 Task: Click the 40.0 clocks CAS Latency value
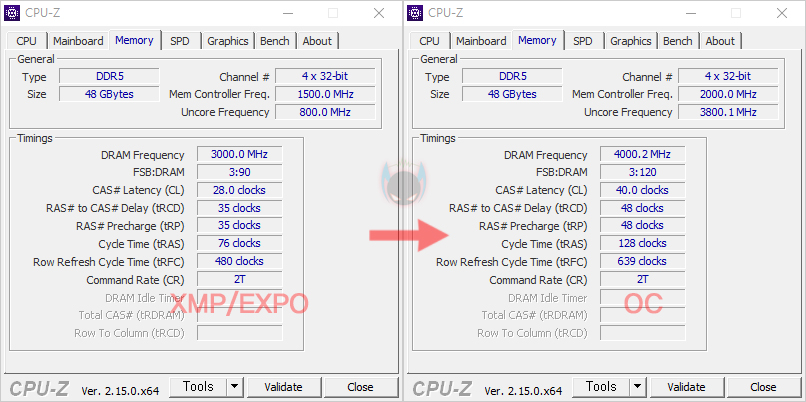click(643, 190)
